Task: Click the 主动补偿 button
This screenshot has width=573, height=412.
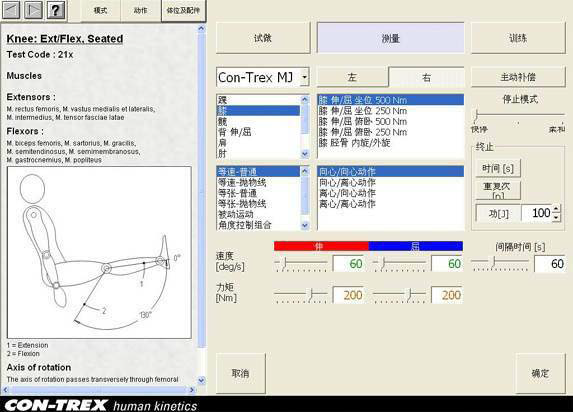Action: pyautogui.click(x=518, y=77)
